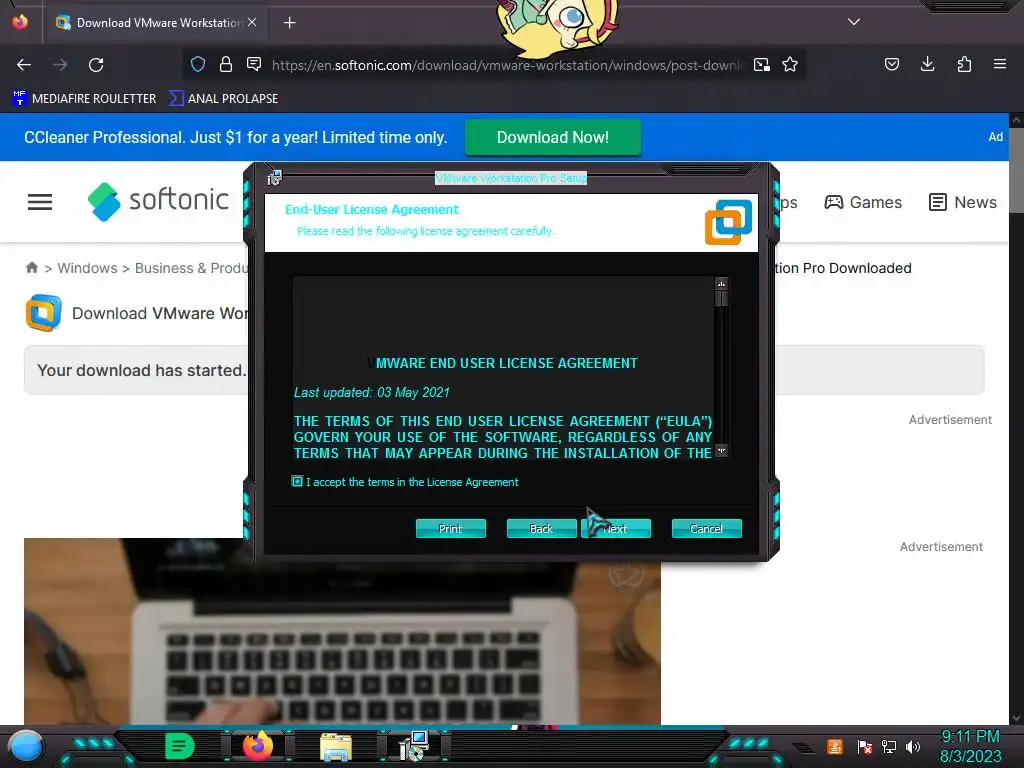Bookmark this page with the star

[x=790, y=65]
